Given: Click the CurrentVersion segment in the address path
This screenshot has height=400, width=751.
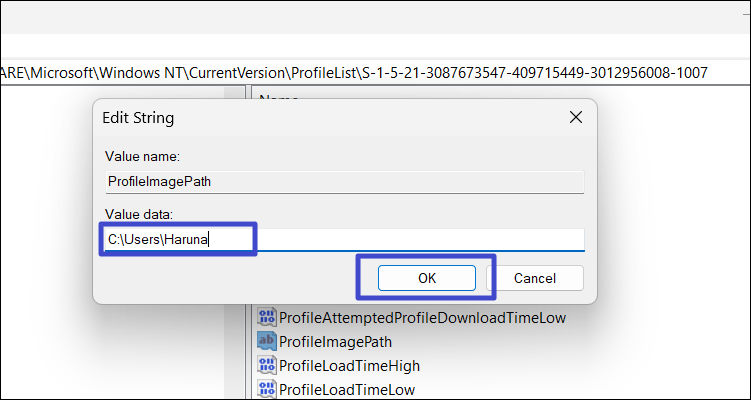Looking at the screenshot, I should [x=232, y=74].
